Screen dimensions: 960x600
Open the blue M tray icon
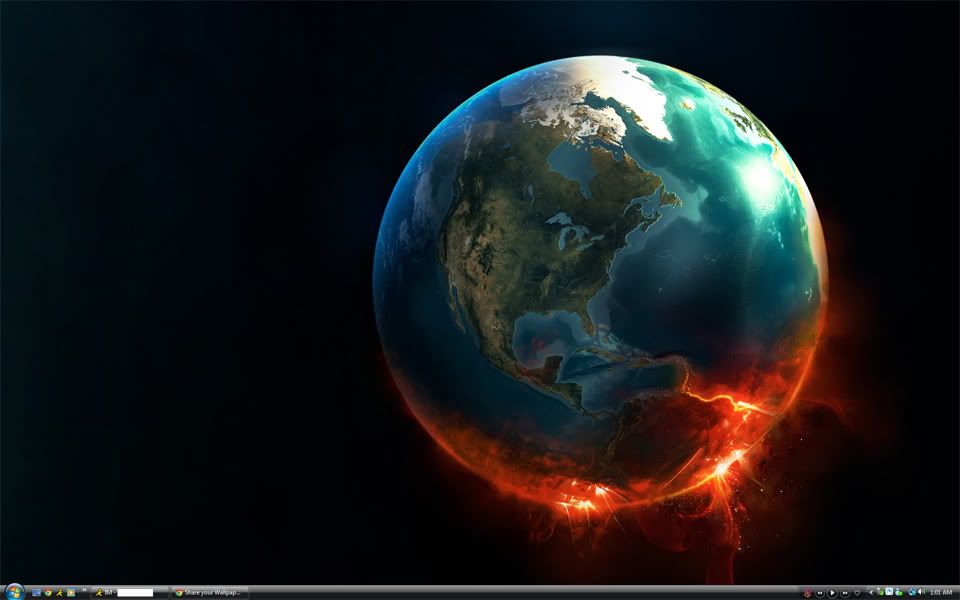click(890, 592)
